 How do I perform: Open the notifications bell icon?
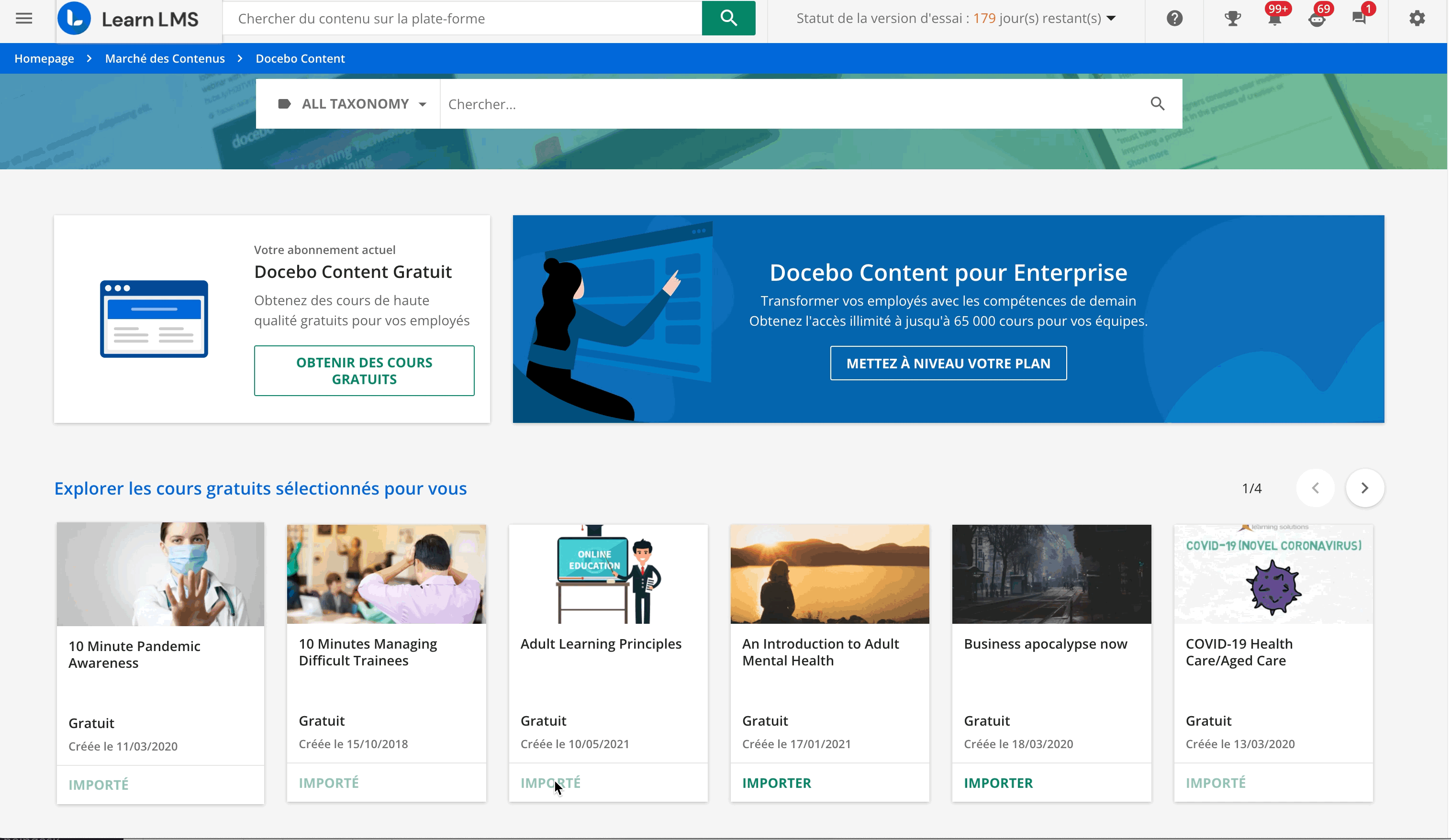pos(1274,19)
